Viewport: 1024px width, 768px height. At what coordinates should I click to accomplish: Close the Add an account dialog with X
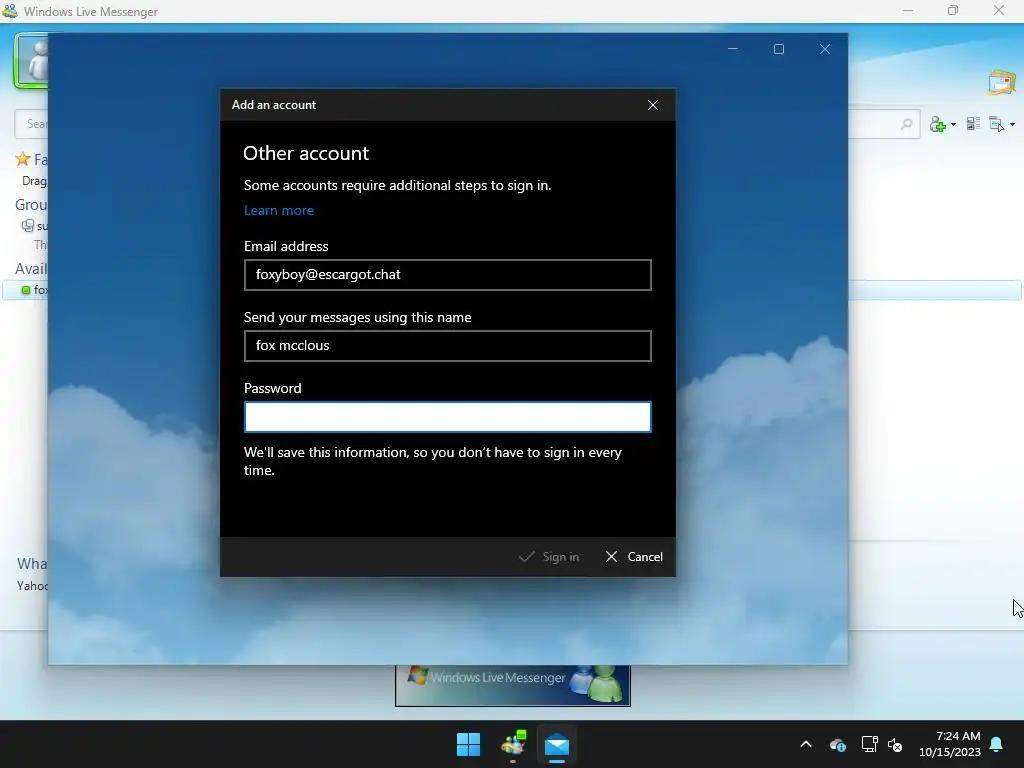(652, 105)
